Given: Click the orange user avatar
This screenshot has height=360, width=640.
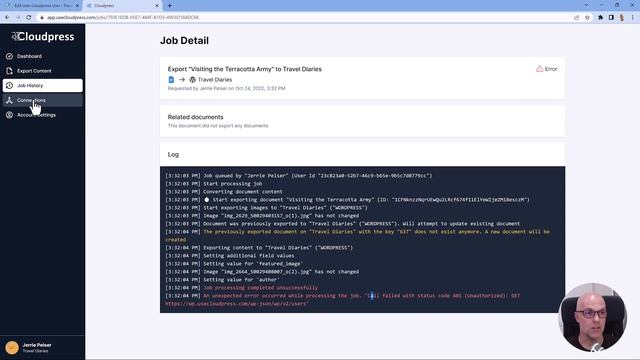Looking at the screenshot, I should (x=12, y=347).
